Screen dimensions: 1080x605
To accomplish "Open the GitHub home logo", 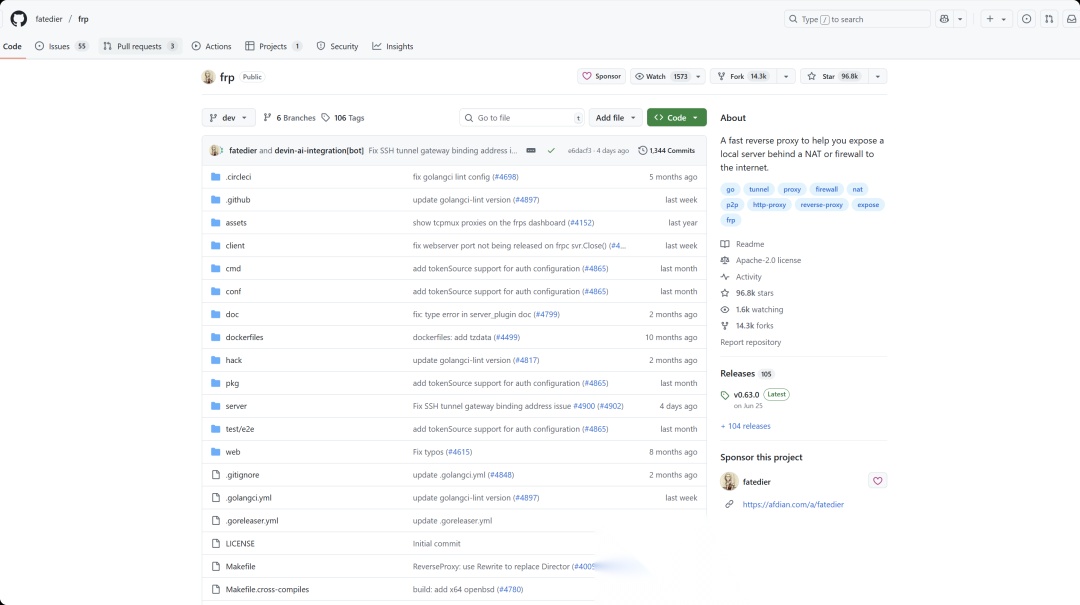I will [19, 19].
